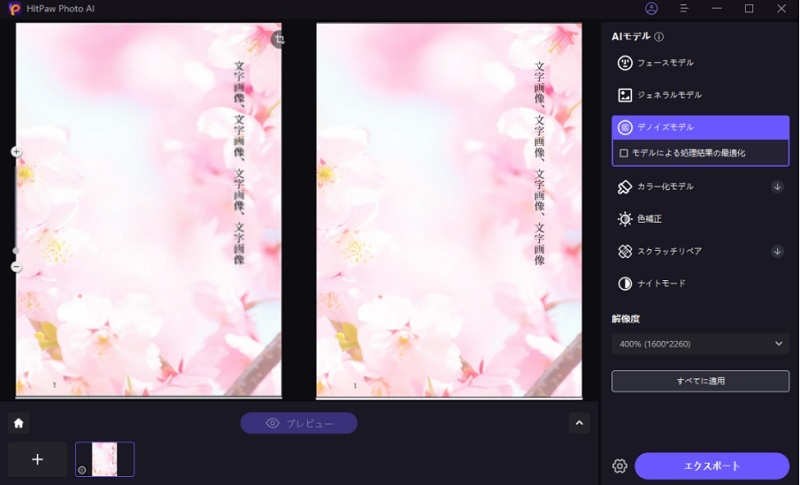Download the スクラッチリペア model via arrow icon
Screen dimensions: 800x485
pos(777,251)
